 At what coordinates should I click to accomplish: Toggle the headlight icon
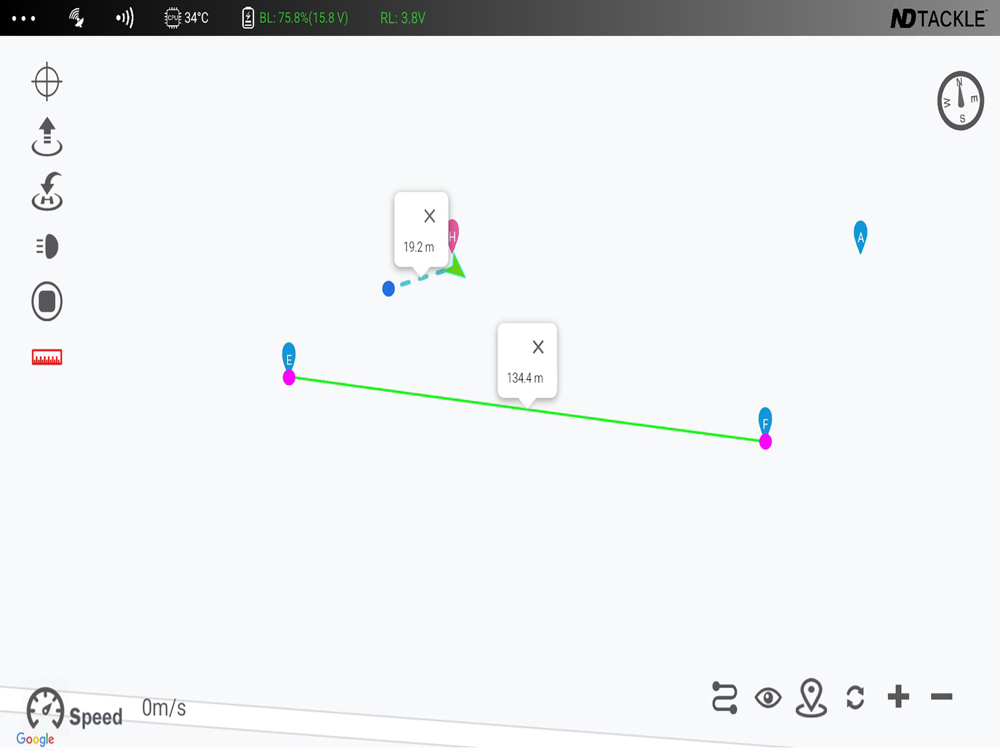click(x=47, y=246)
